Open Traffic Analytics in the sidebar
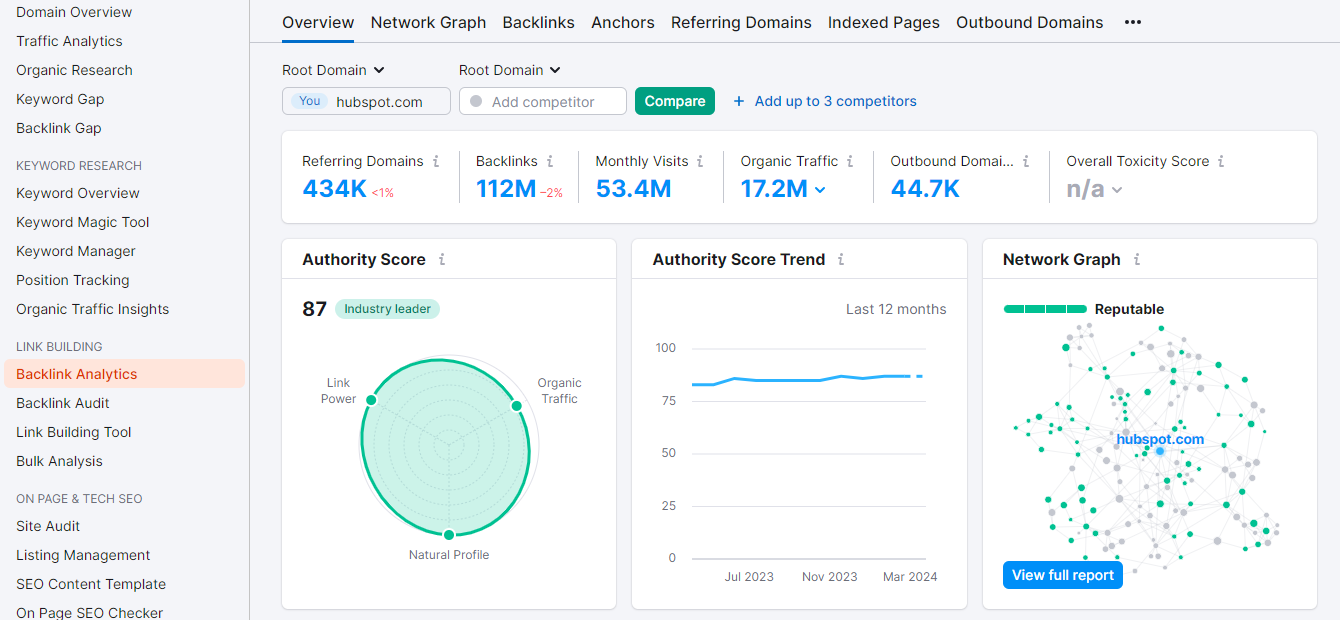Screen dimensions: 1340x620 (69, 41)
